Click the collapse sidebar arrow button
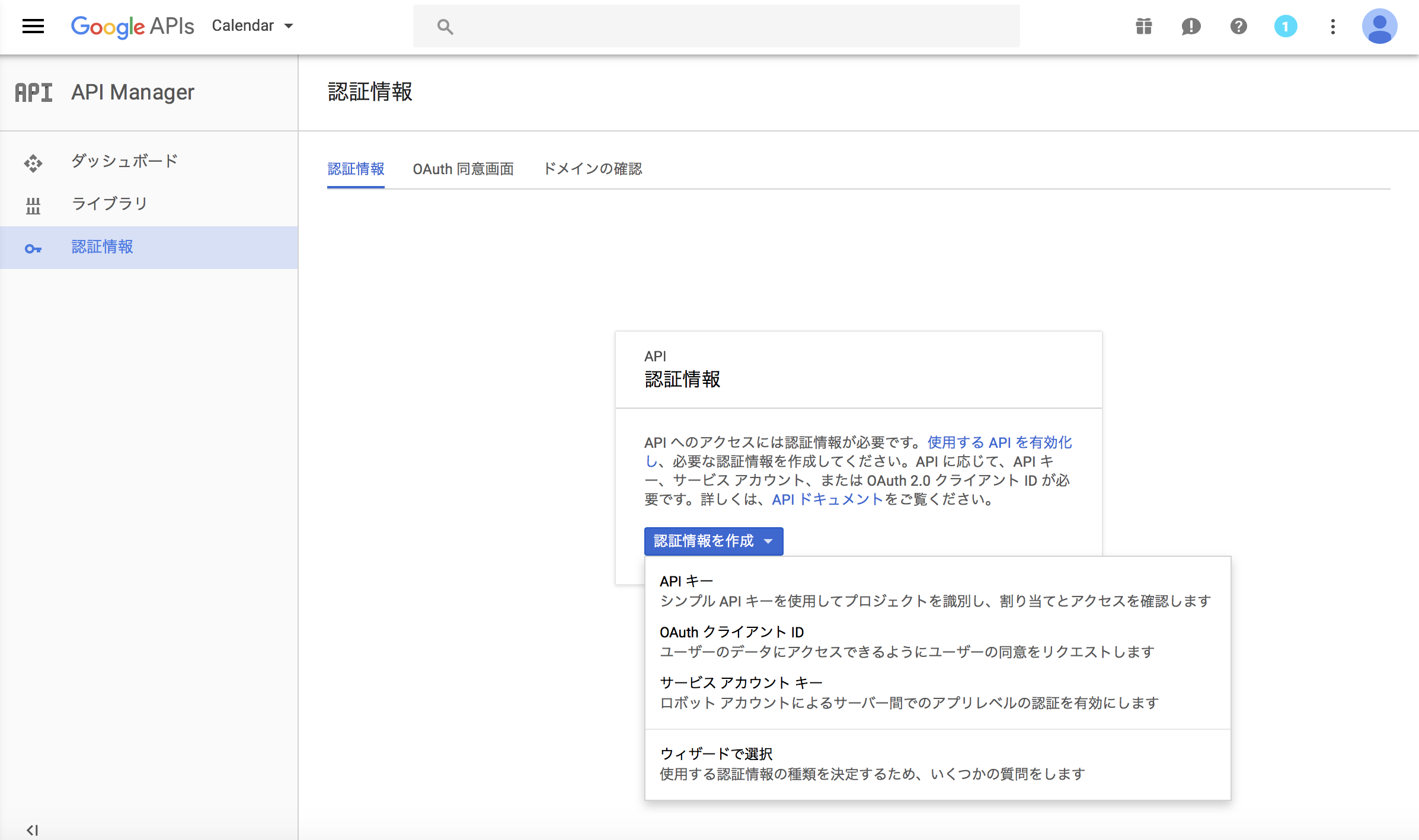Viewport: 1419px width, 840px height. click(32, 830)
